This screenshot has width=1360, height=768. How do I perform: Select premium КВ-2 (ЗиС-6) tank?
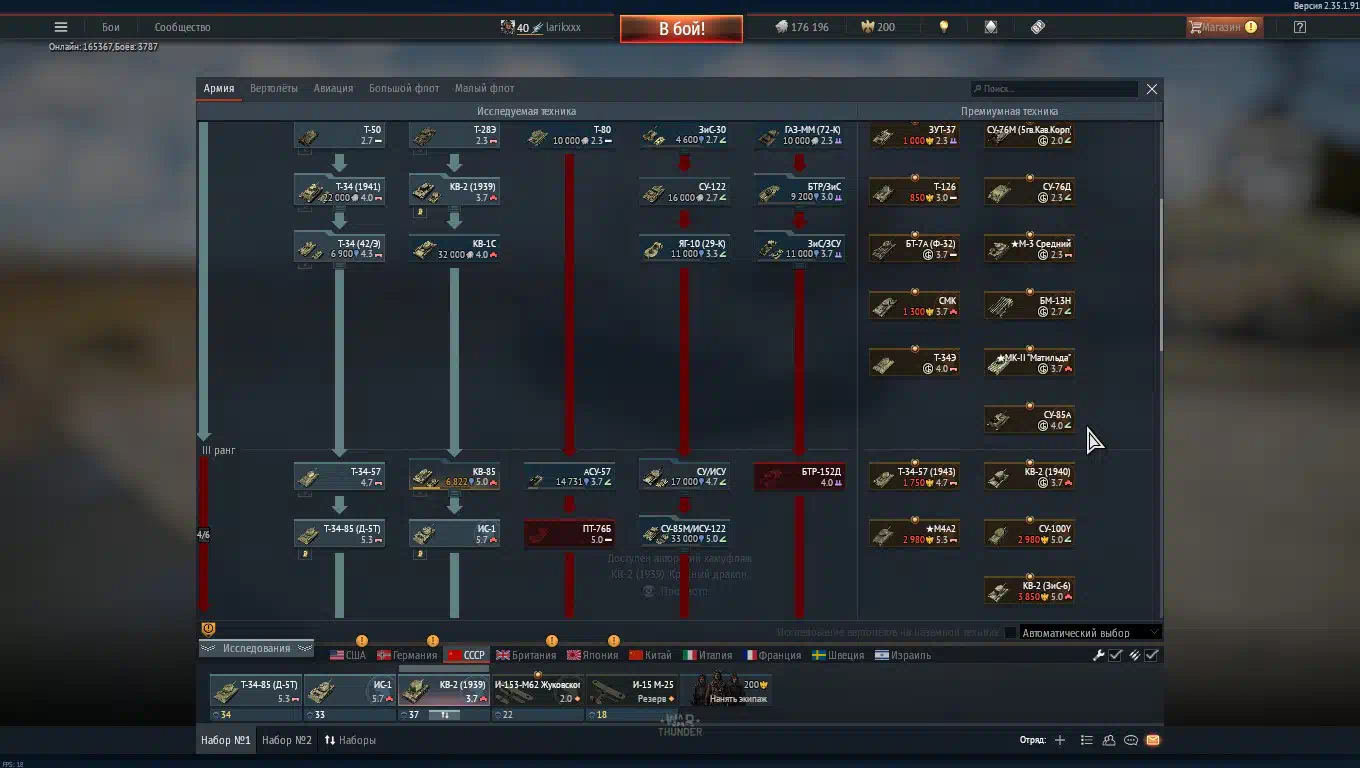[1029, 590]
